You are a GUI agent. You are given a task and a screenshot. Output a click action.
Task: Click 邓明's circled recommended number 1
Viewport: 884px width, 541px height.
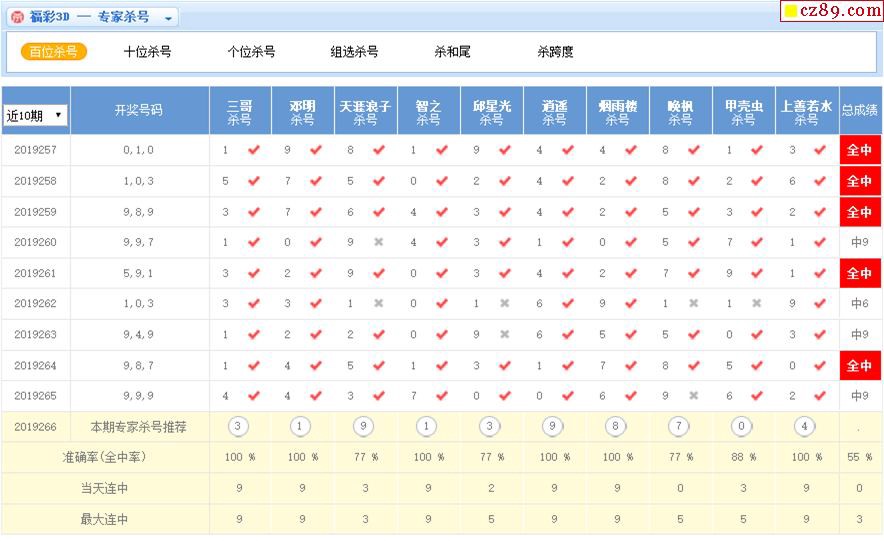click(x=300, y=427)
